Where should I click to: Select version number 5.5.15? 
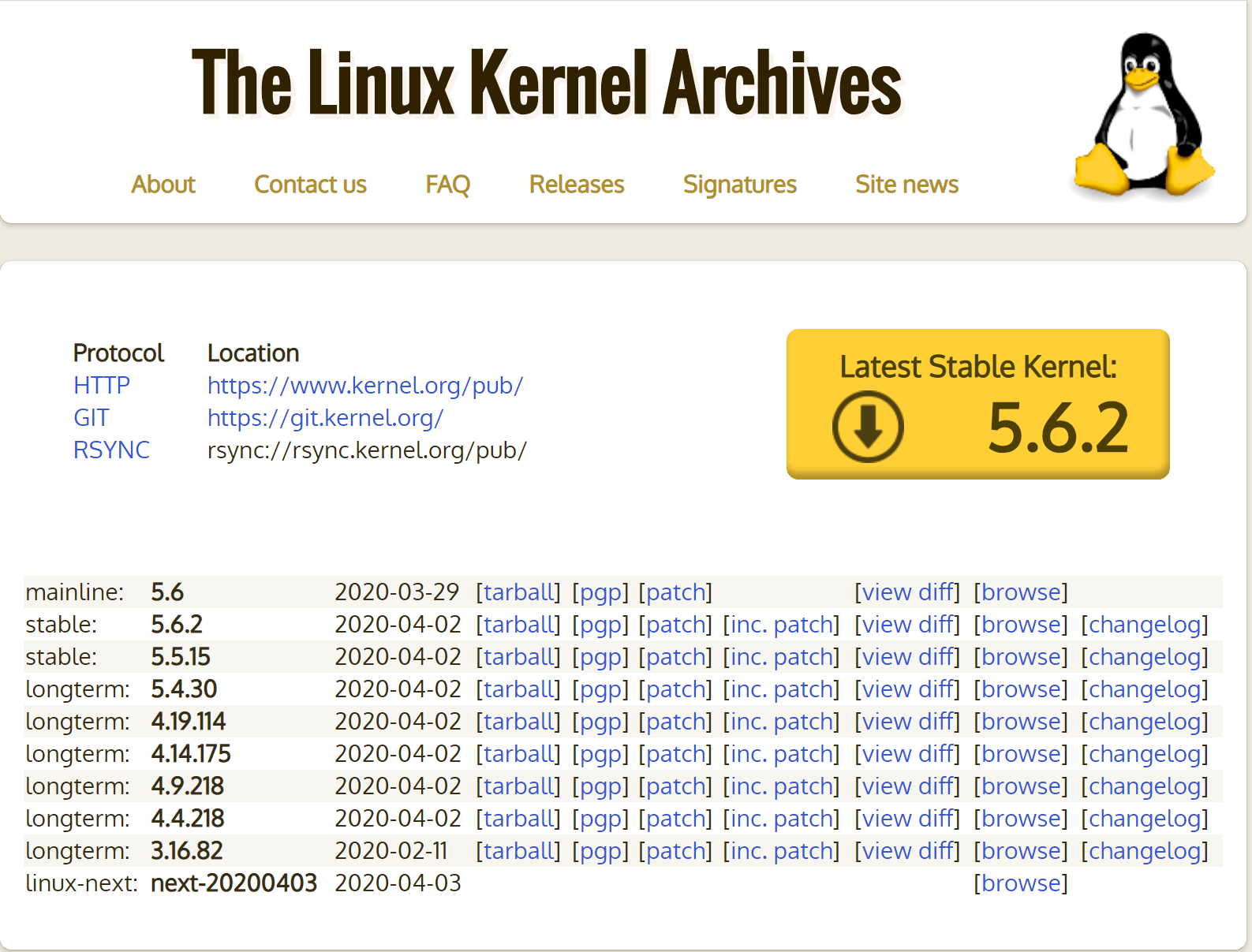tap(181, 656)
